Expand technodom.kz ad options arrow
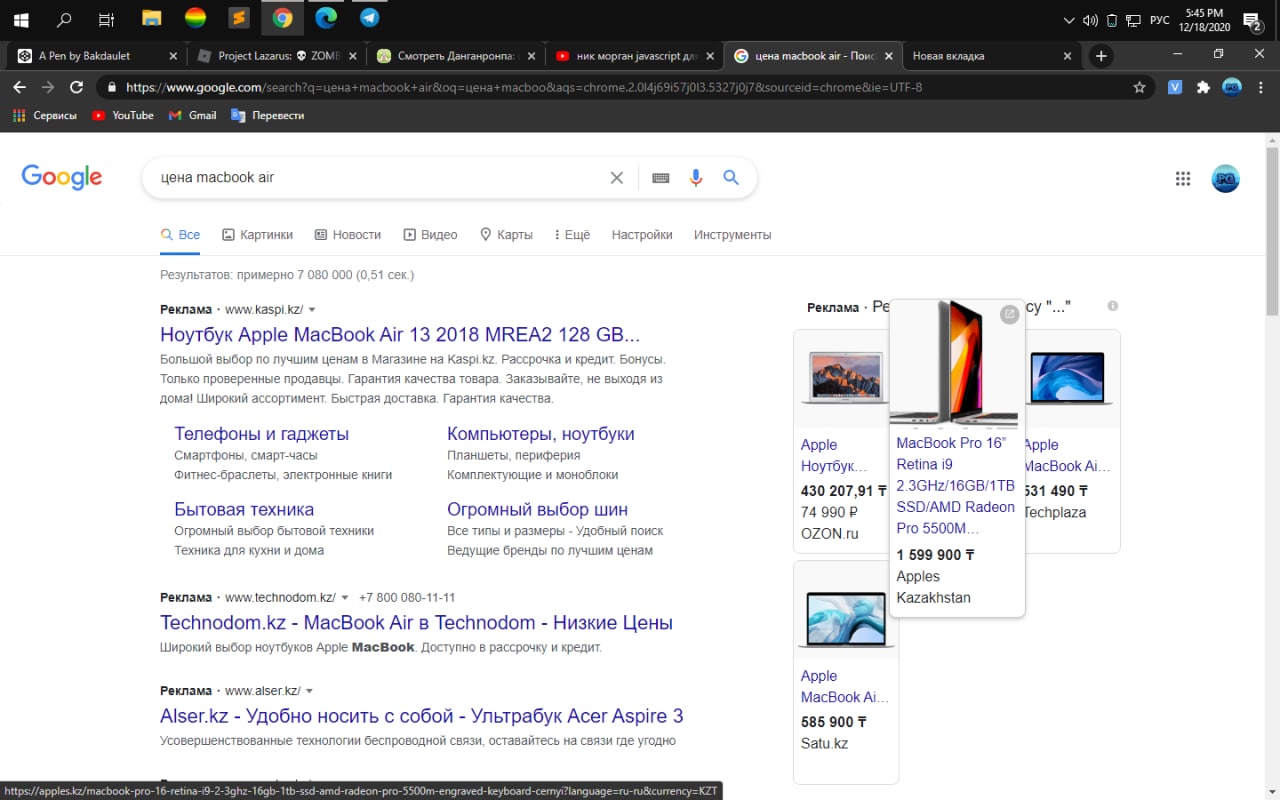Image resolution: width=1280 pixels, height=800 pixels. [344, 598]
